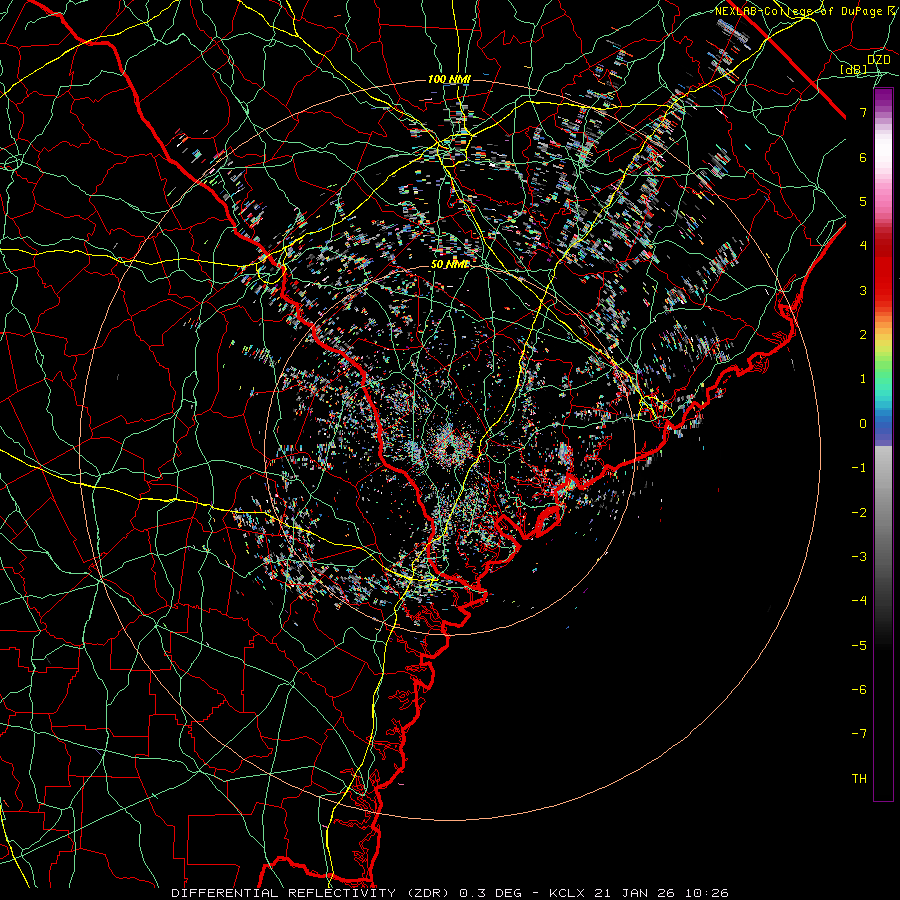Click the 0.3 DEG elevation text

[x=490, y=893]
